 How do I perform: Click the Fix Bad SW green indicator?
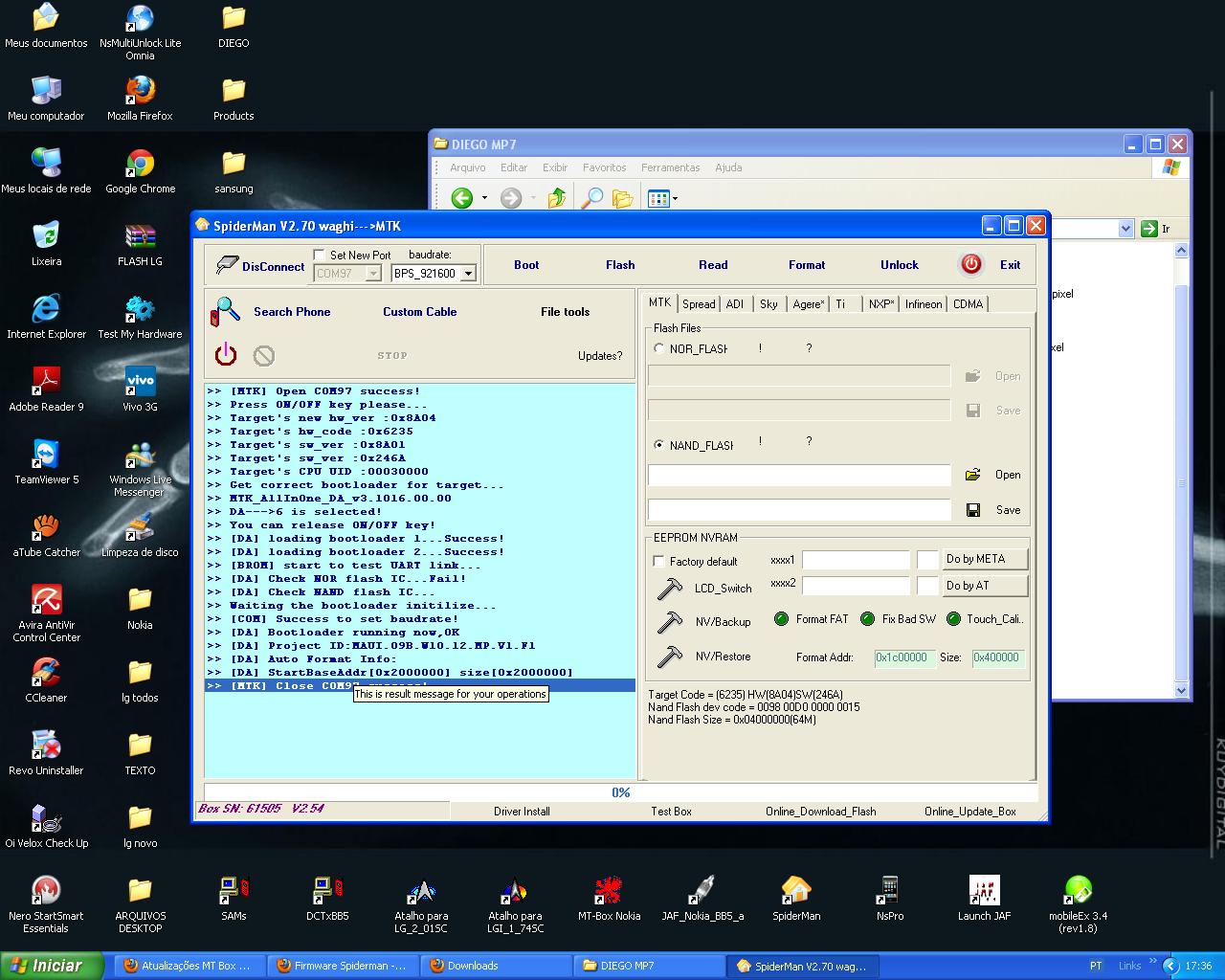pyautogui.click(x=867, y=619)
